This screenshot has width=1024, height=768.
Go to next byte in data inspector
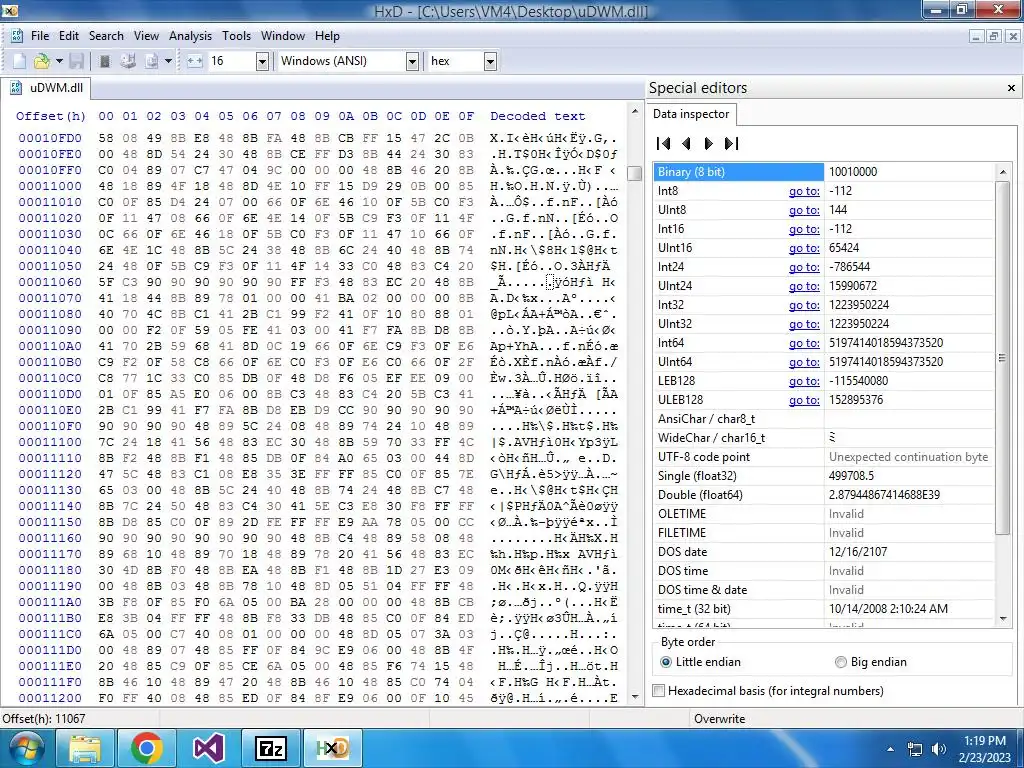[709, 144]
